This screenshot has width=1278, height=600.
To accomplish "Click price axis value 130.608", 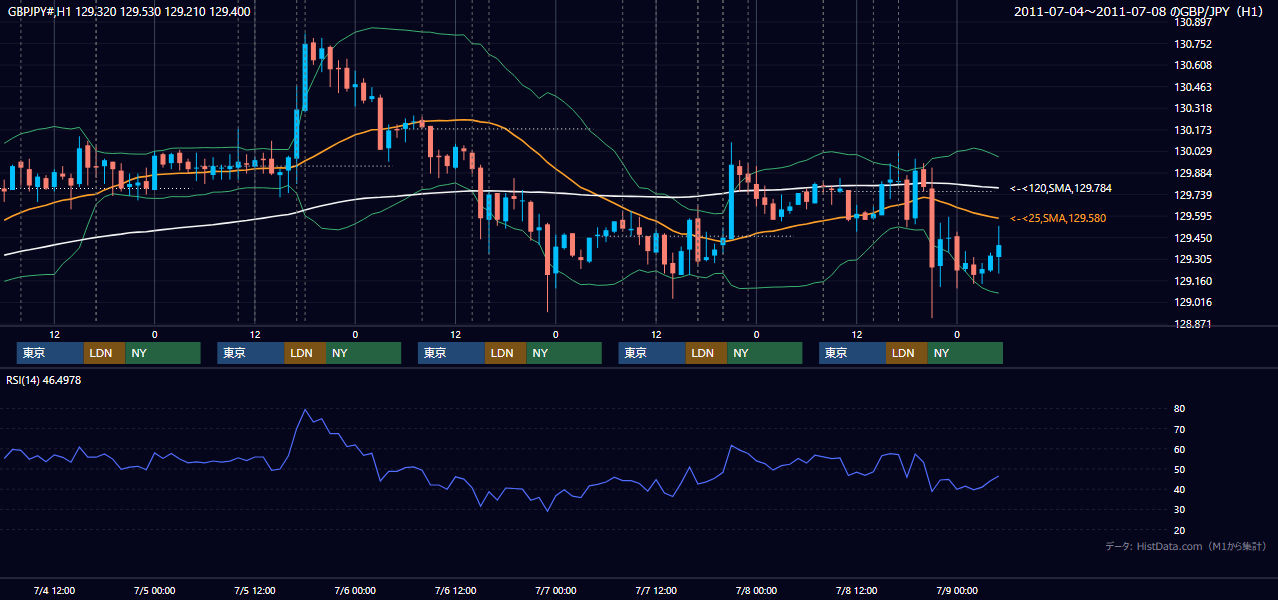I will point(1194,65).
